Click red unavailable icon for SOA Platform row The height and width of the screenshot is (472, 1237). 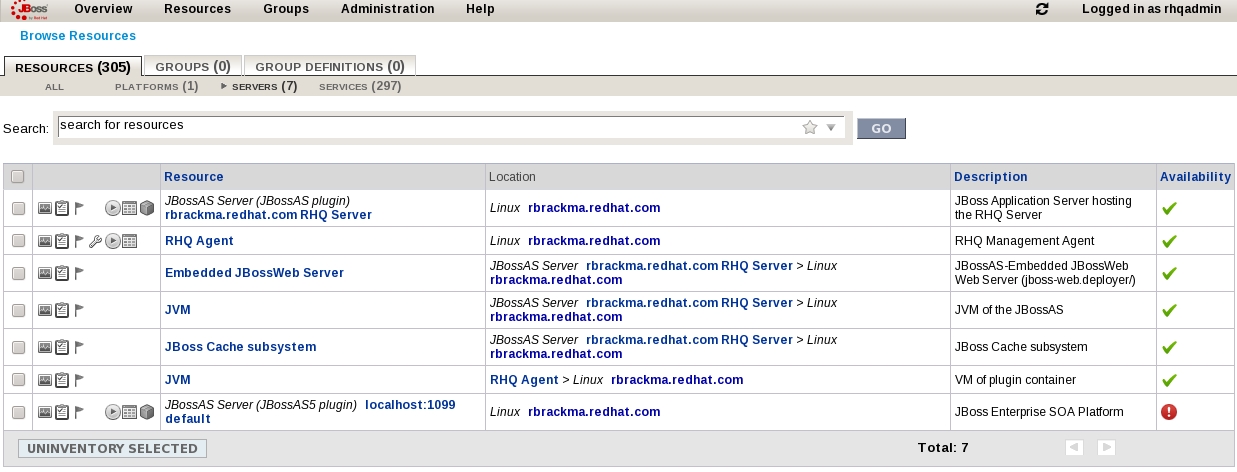pos(1168,411)
